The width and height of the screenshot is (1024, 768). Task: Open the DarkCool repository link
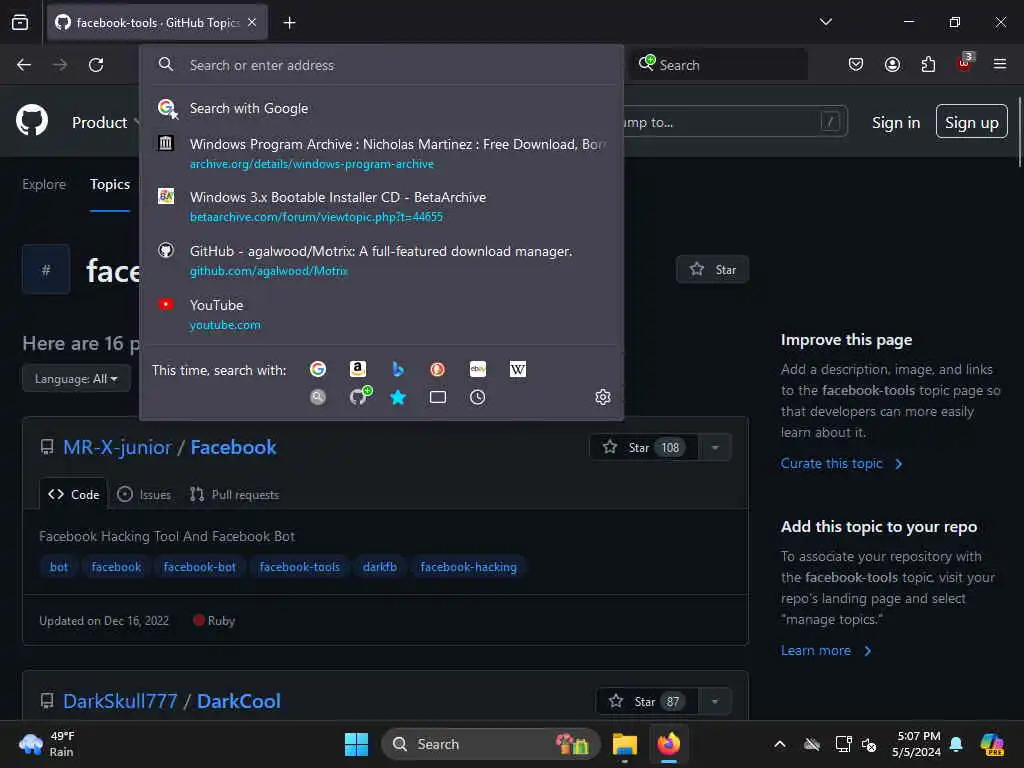(x=239, y=701)
